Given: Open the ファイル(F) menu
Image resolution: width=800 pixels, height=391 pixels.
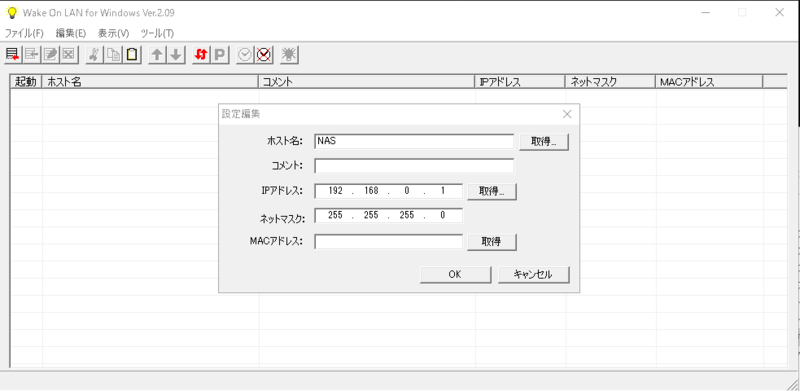Looking at the screenshot, I should click(24, 33).
